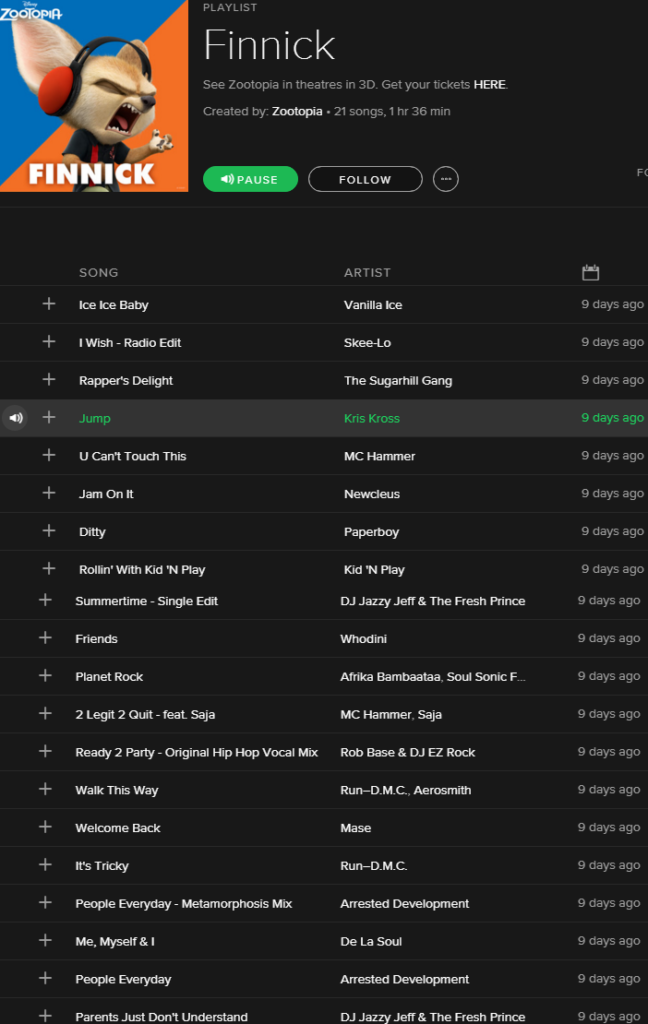648x1024 pixels.
Task: Open the more options ellipsis button
Action: (x=446, y=179)
